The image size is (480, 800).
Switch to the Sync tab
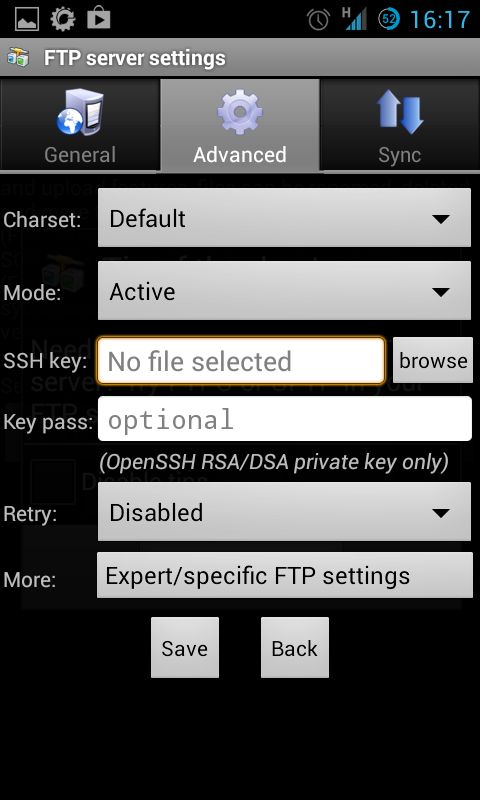coord(400,125)
